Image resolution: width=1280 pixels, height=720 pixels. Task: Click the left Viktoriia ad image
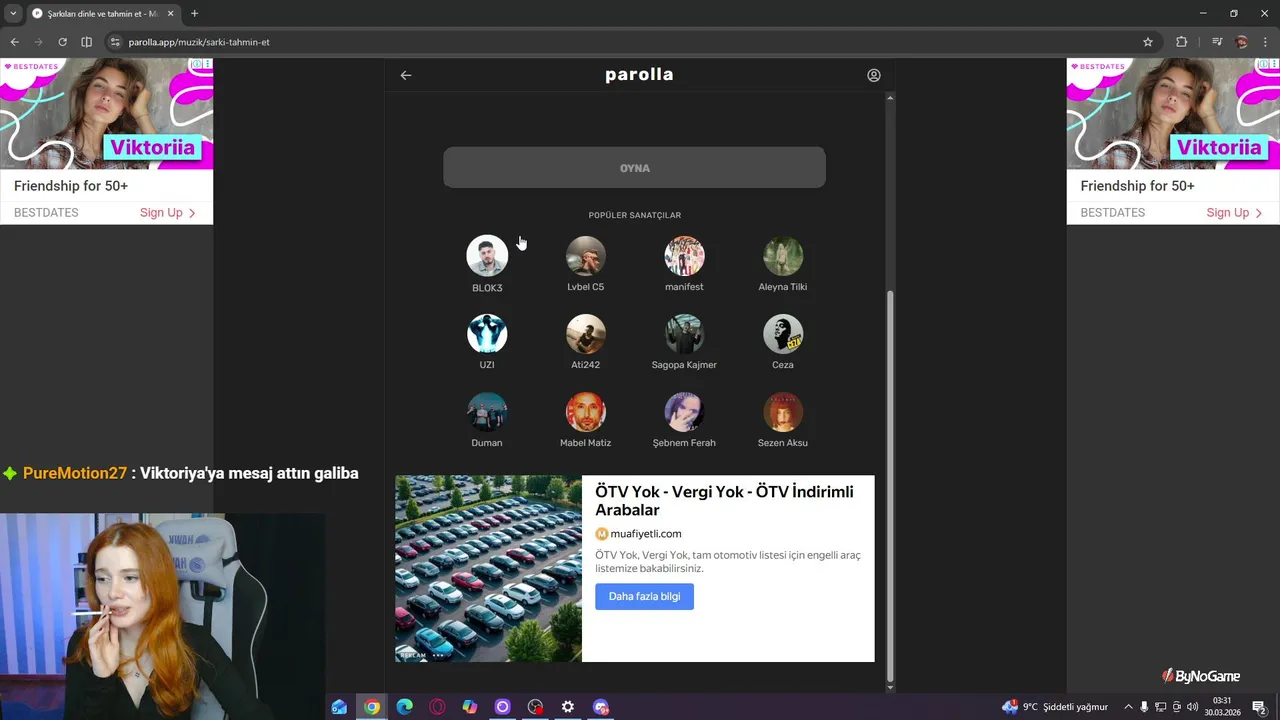coord(106,113)
